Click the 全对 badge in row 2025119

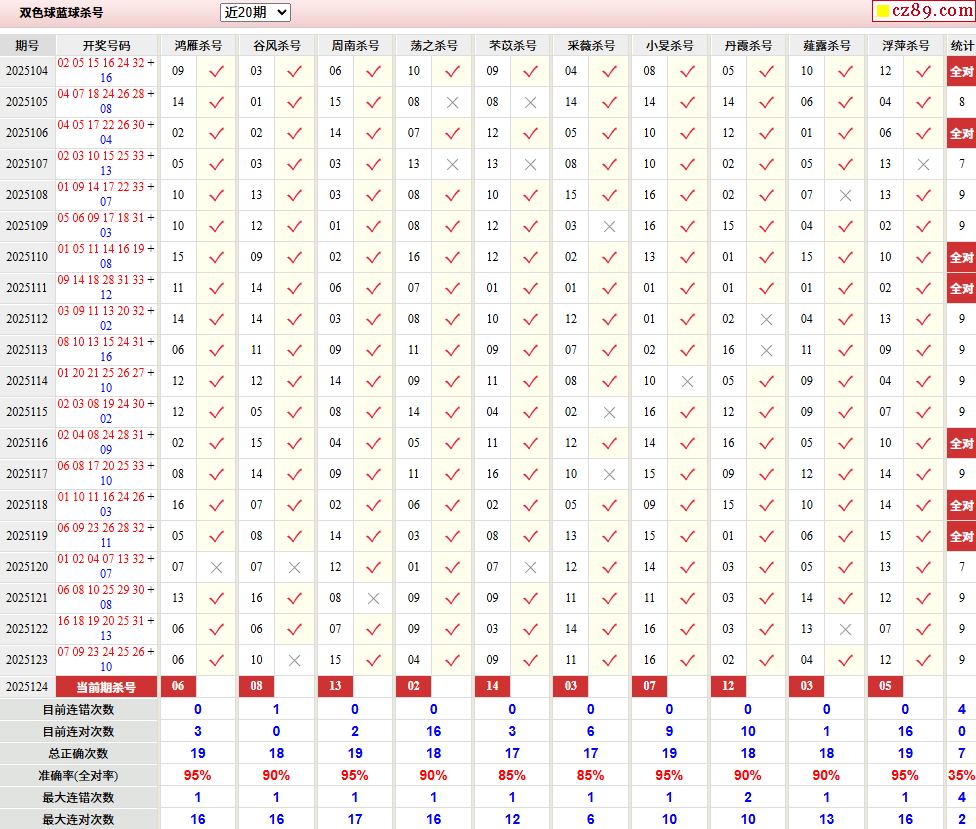pyautogui.click(x=961, y=536)
